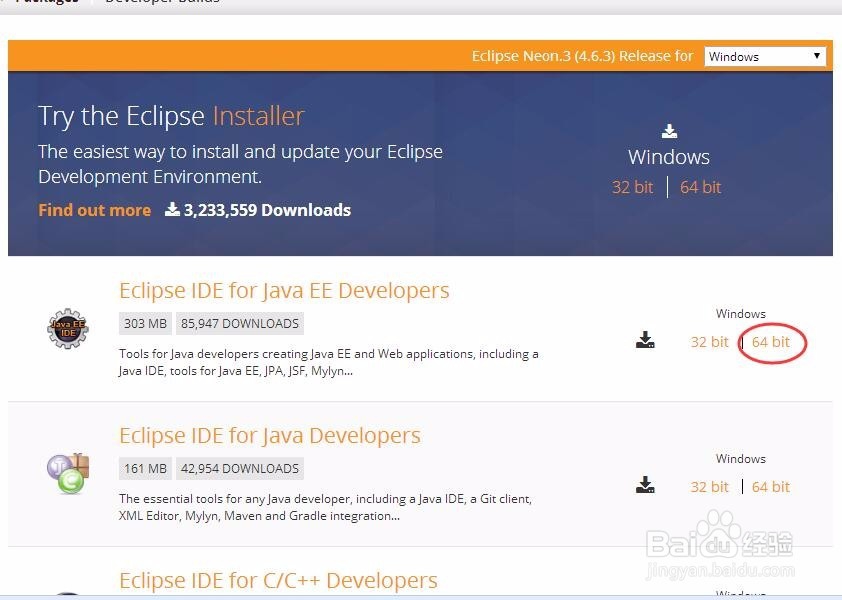
Task: Click the Windows label in the Java Developers row
Action: click(741, 459)
